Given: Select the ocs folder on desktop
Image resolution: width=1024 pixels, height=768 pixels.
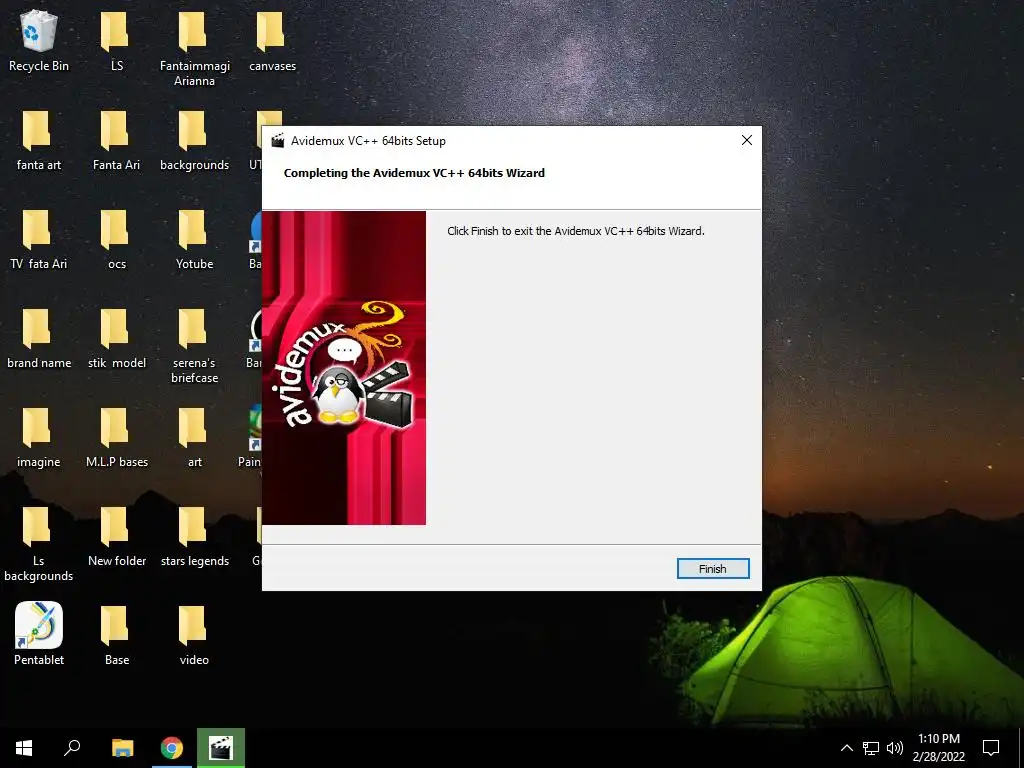Looking at the screenshot, I should [116, 240].
